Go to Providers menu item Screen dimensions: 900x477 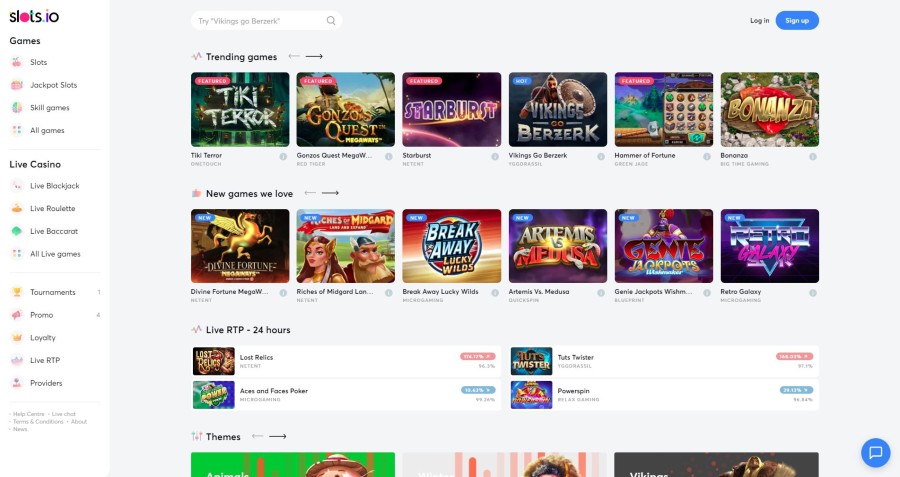[x=46, y=383]
